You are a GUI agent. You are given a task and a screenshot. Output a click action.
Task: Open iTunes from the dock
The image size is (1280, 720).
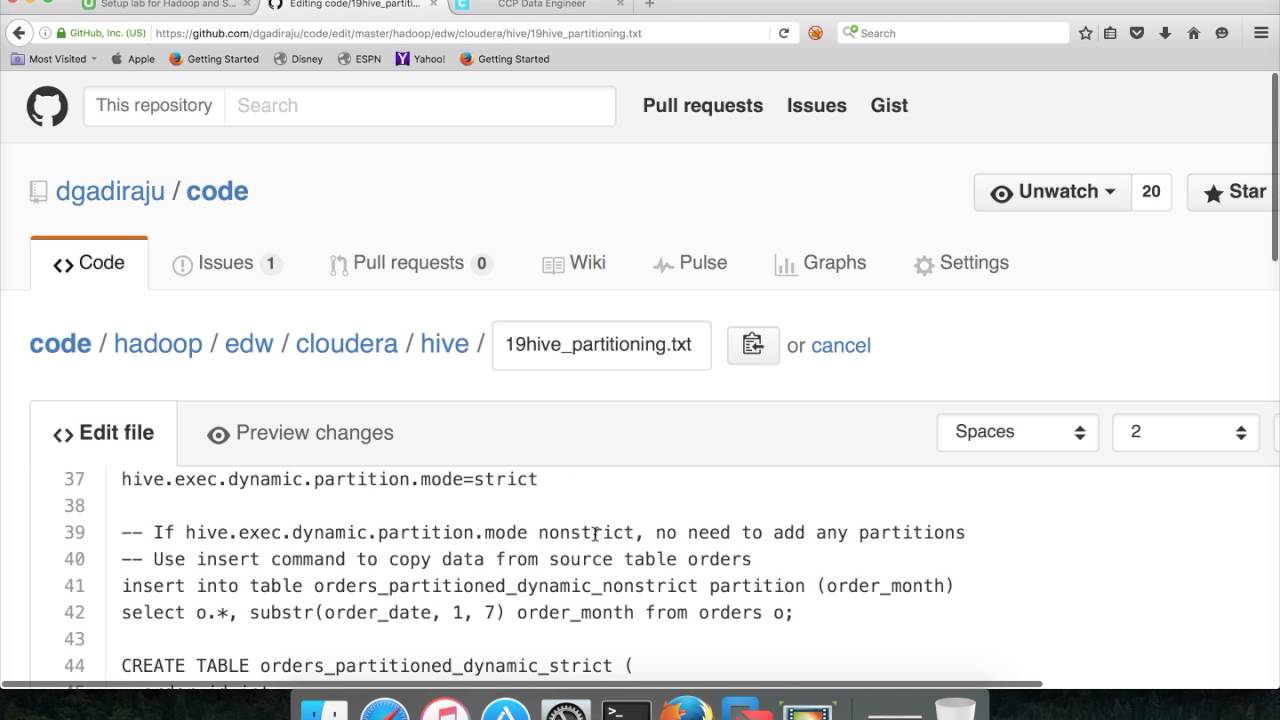click(445, 709)
